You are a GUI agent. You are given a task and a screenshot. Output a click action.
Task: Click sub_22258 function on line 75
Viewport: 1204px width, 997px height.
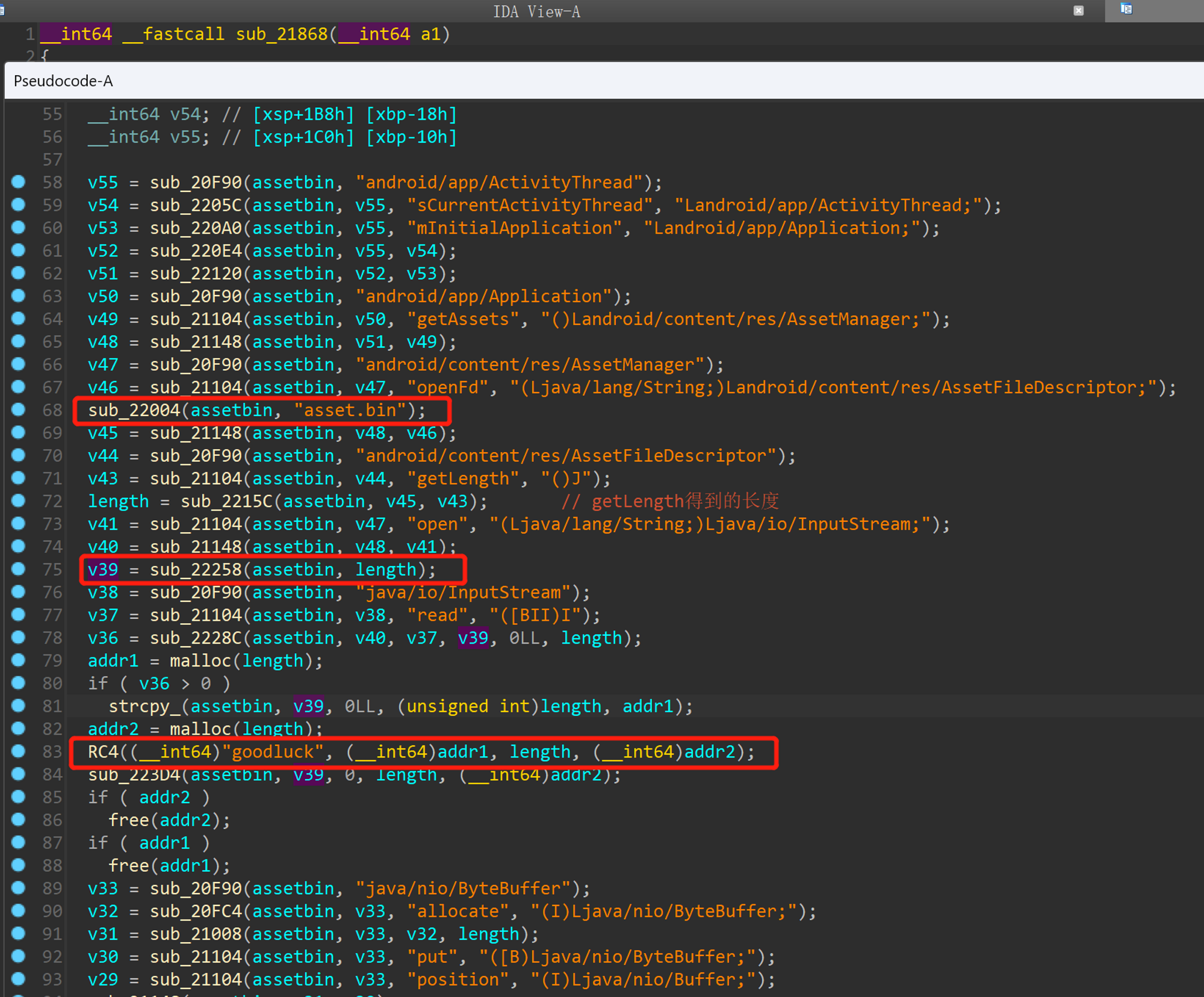click(195, 570)
